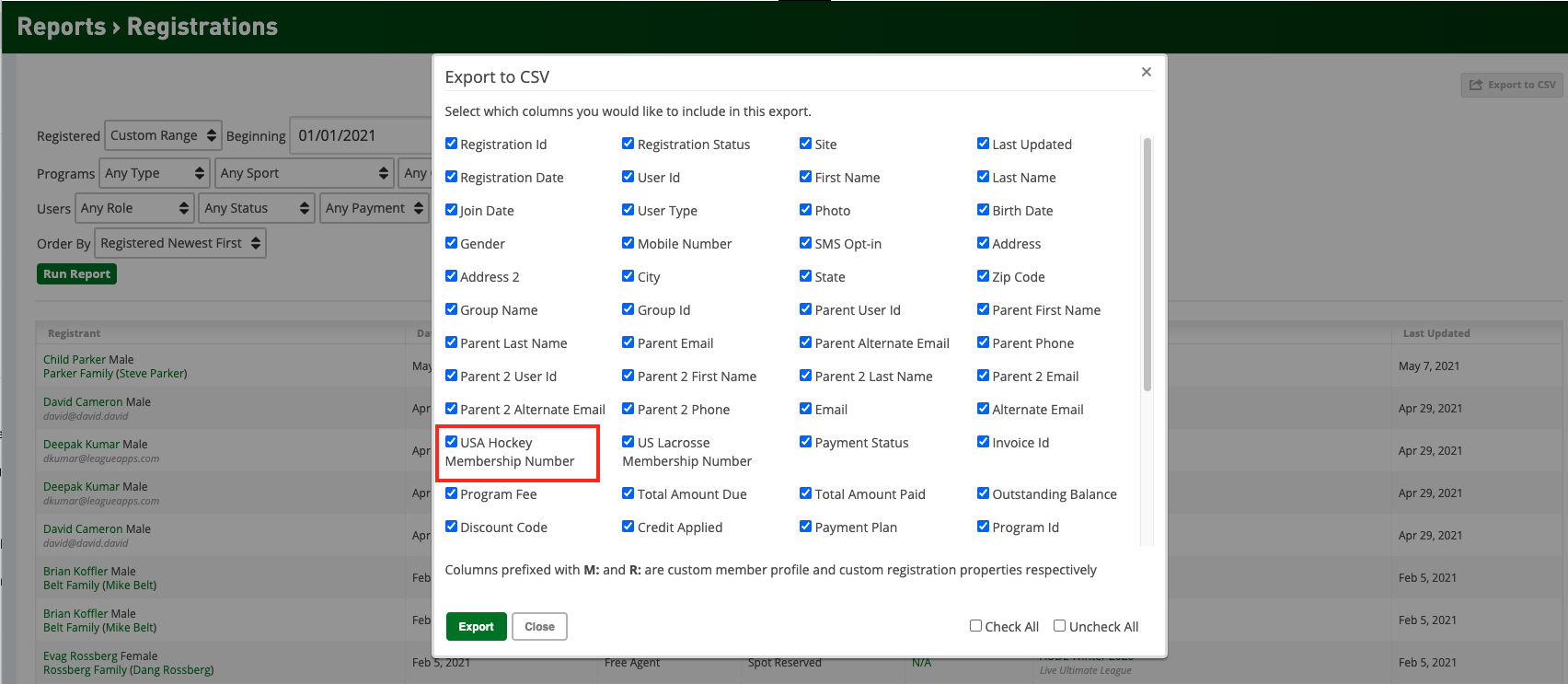
Task: Open the Any Sport dropdown
Action: pos(305,173)
